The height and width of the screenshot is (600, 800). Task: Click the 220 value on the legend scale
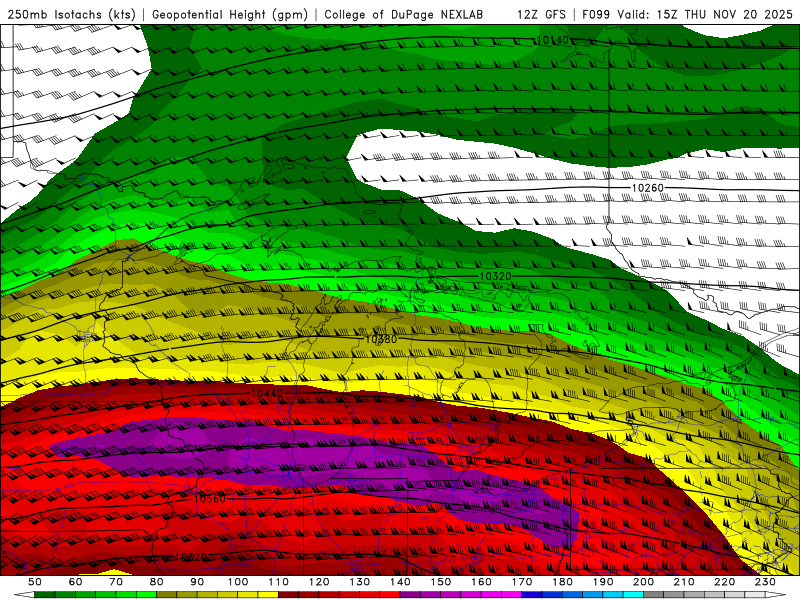click(x=724, y=582)
